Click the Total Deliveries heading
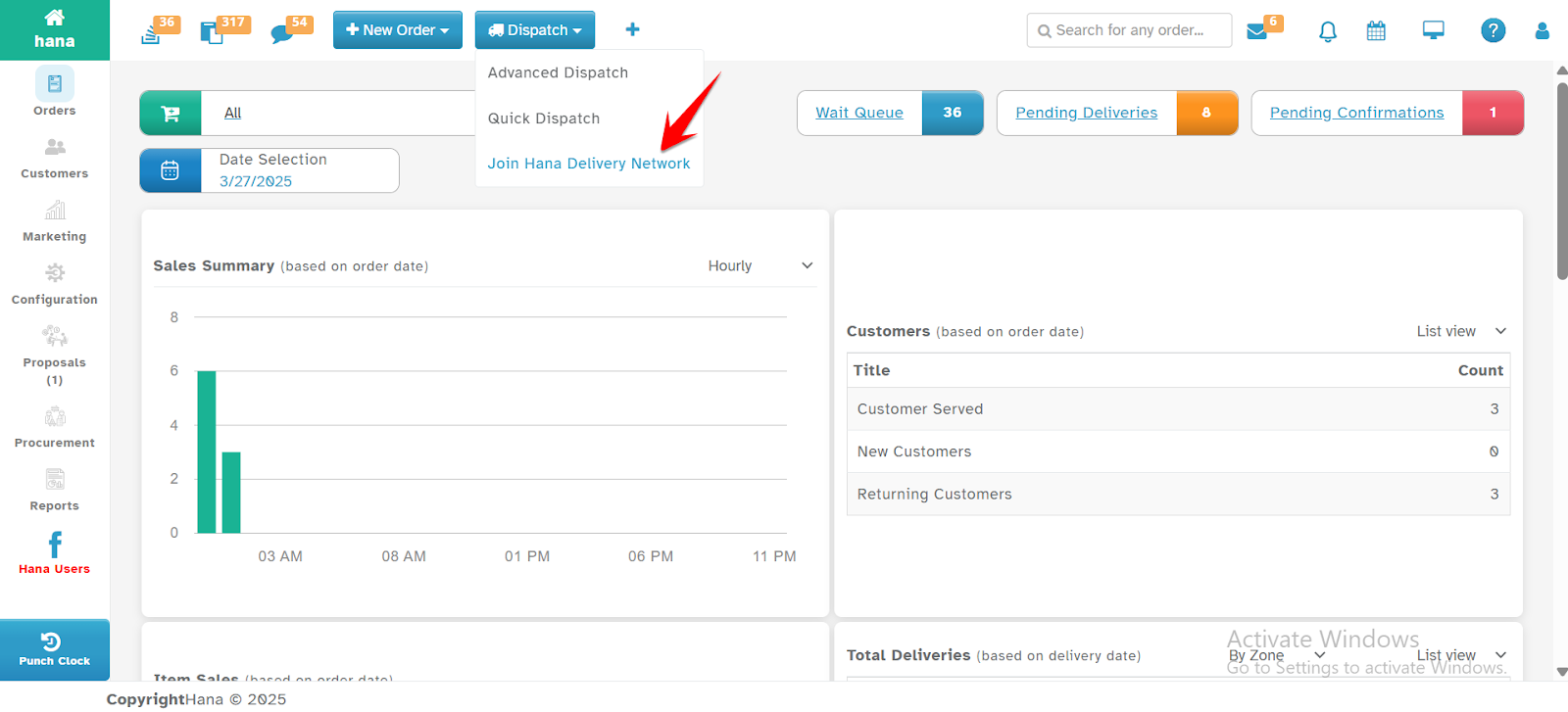Screen dimensions: 1568x712 908,655
